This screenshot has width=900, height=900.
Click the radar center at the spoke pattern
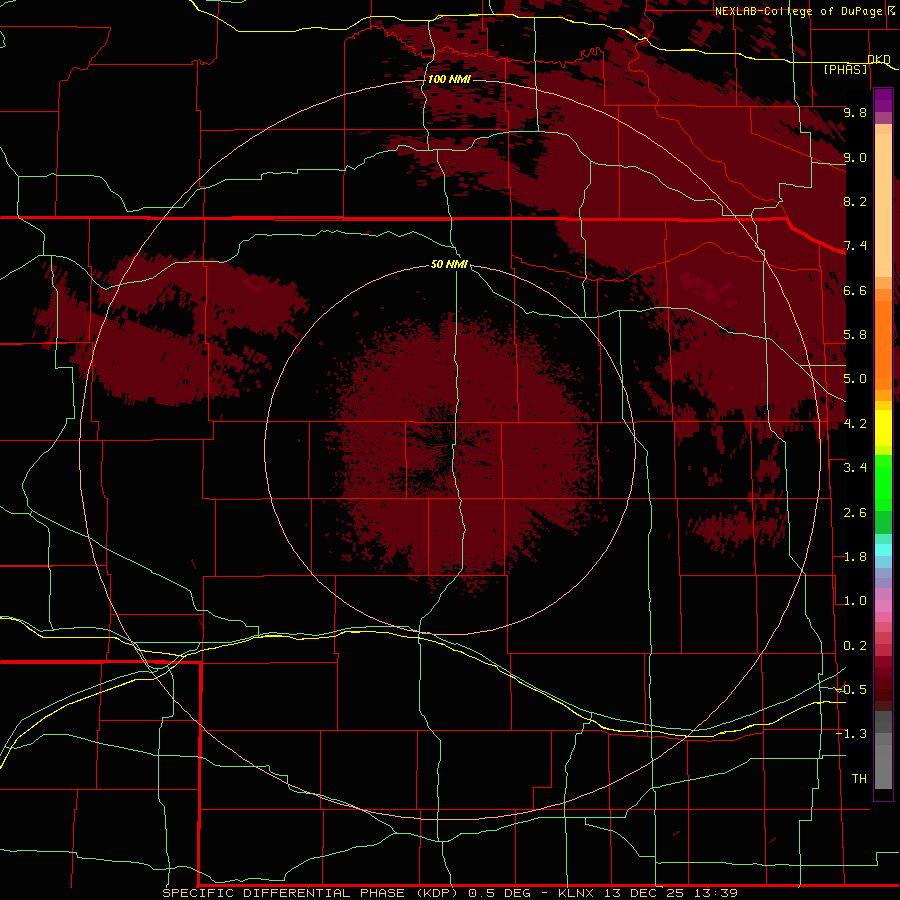449,448
